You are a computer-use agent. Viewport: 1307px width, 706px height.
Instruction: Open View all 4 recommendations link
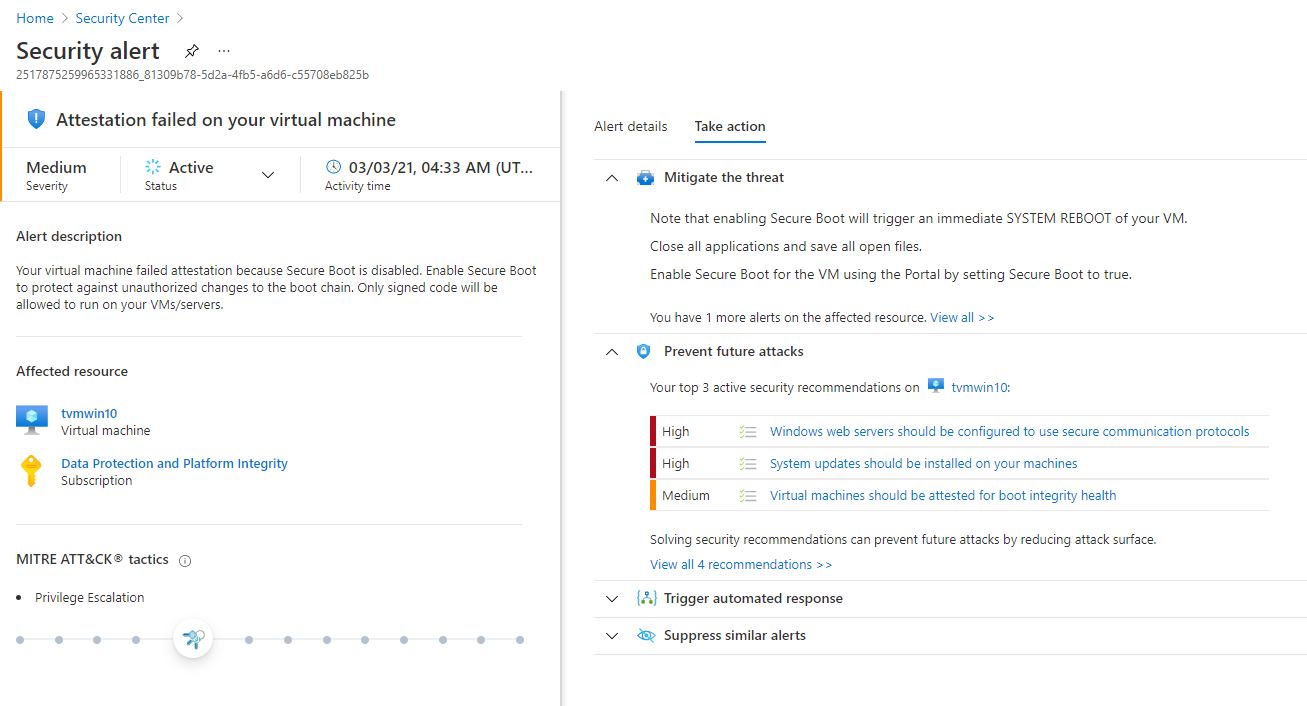741,564
